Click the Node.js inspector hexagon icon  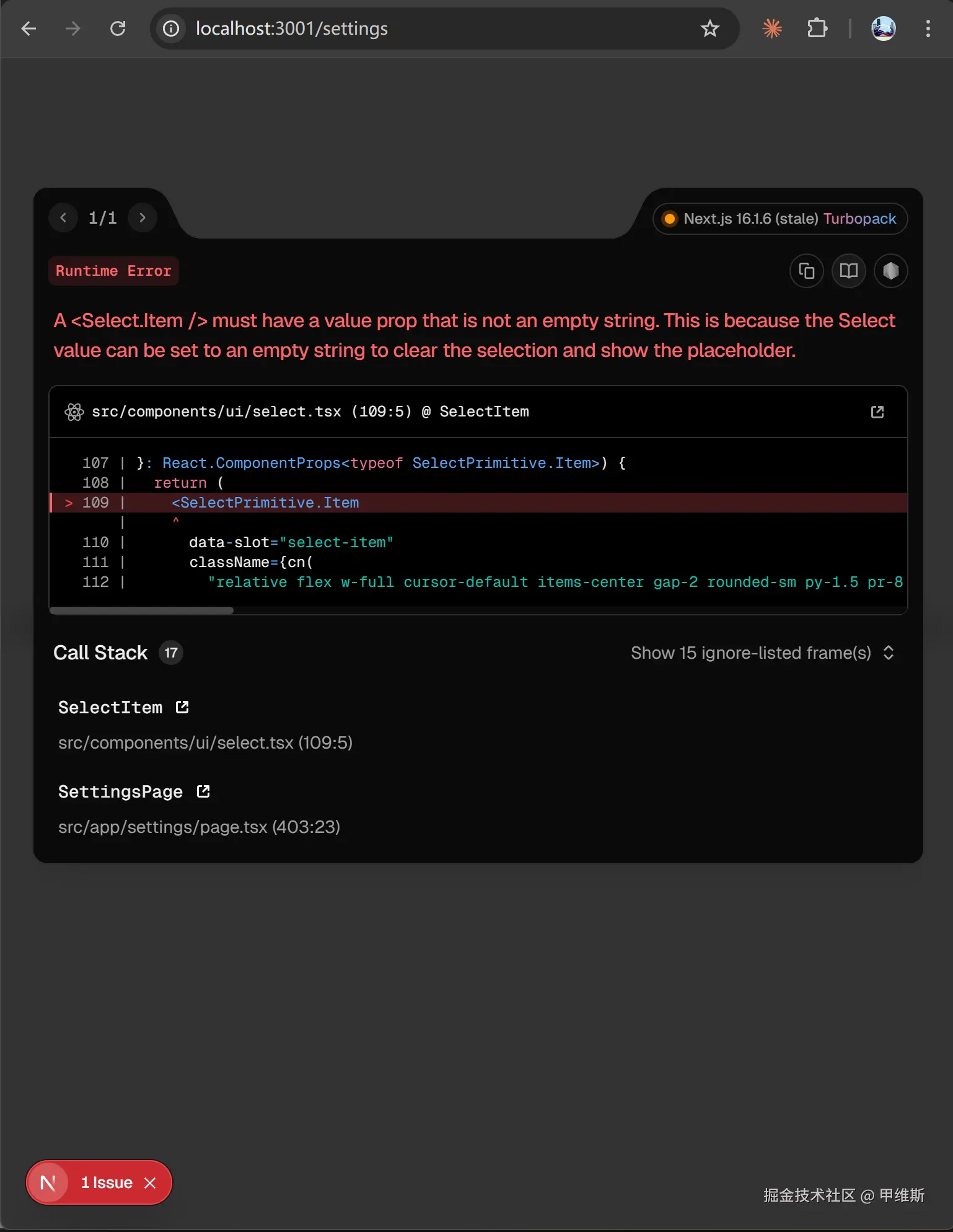890,271
